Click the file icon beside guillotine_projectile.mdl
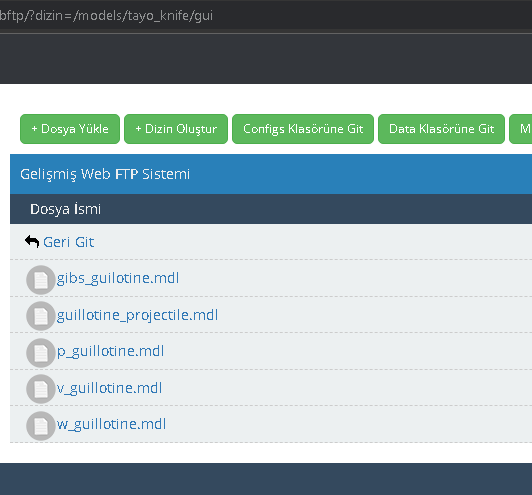 coord(41,316)
